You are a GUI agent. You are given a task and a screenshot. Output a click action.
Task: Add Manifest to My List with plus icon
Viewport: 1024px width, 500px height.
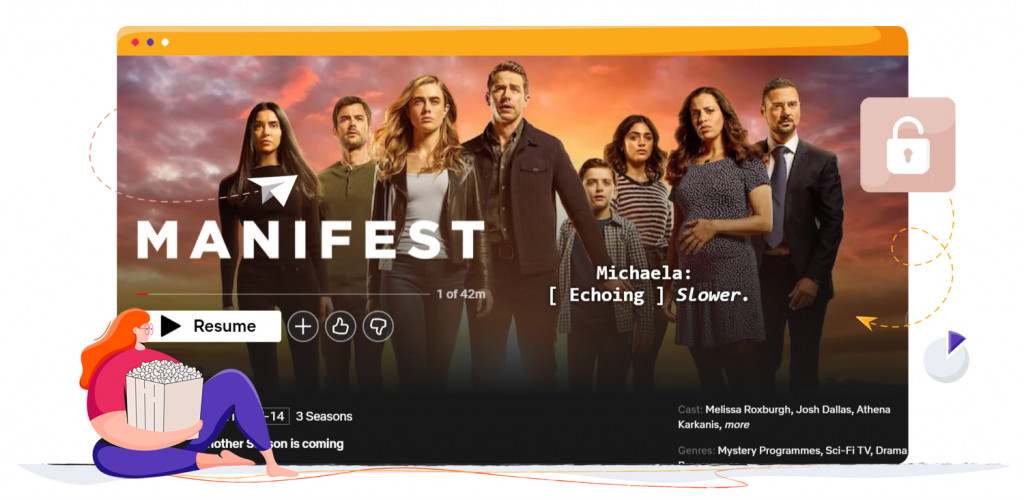303,326
